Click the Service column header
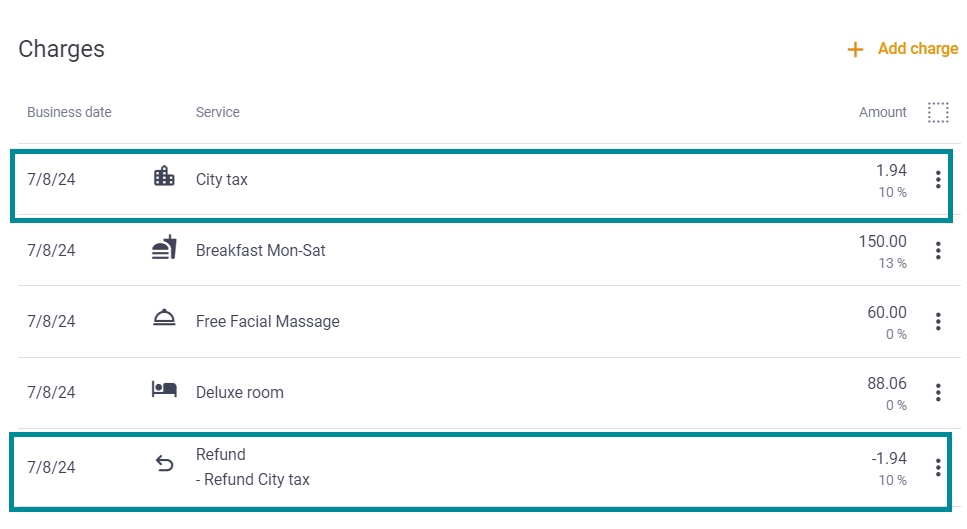The width and height of the screenshot is (967, 529). [218, 112]
